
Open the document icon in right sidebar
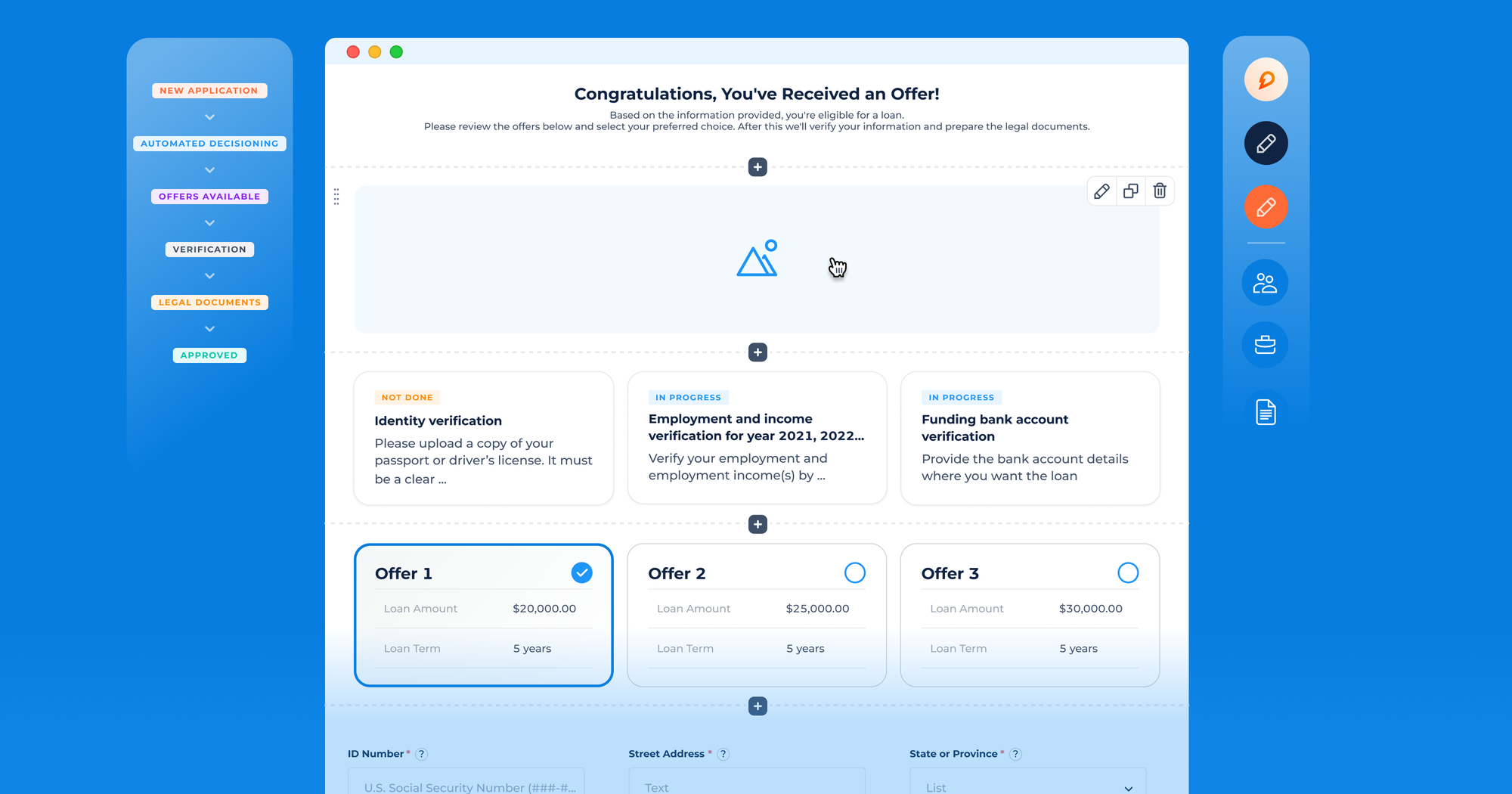[x=1266, y=412]
